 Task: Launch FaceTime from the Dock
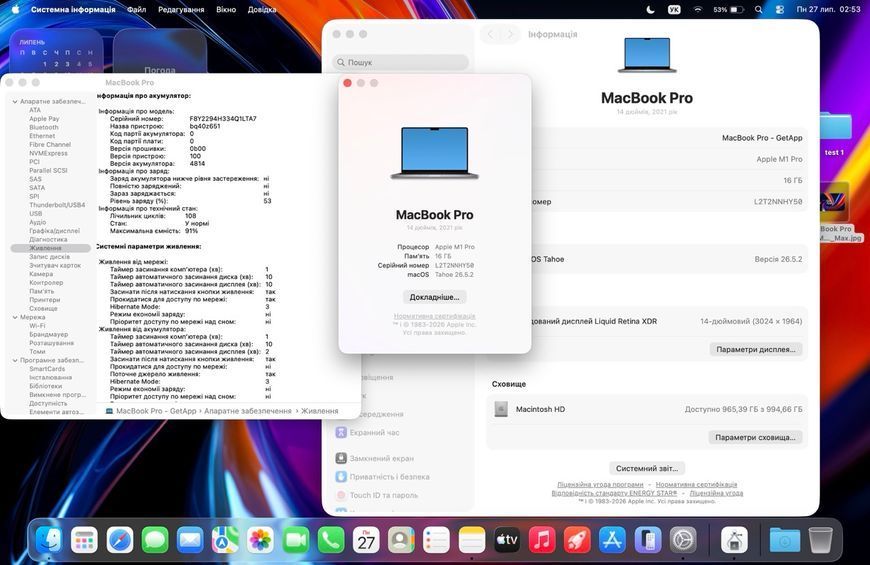pyautogui.click(x=296, y=539)
